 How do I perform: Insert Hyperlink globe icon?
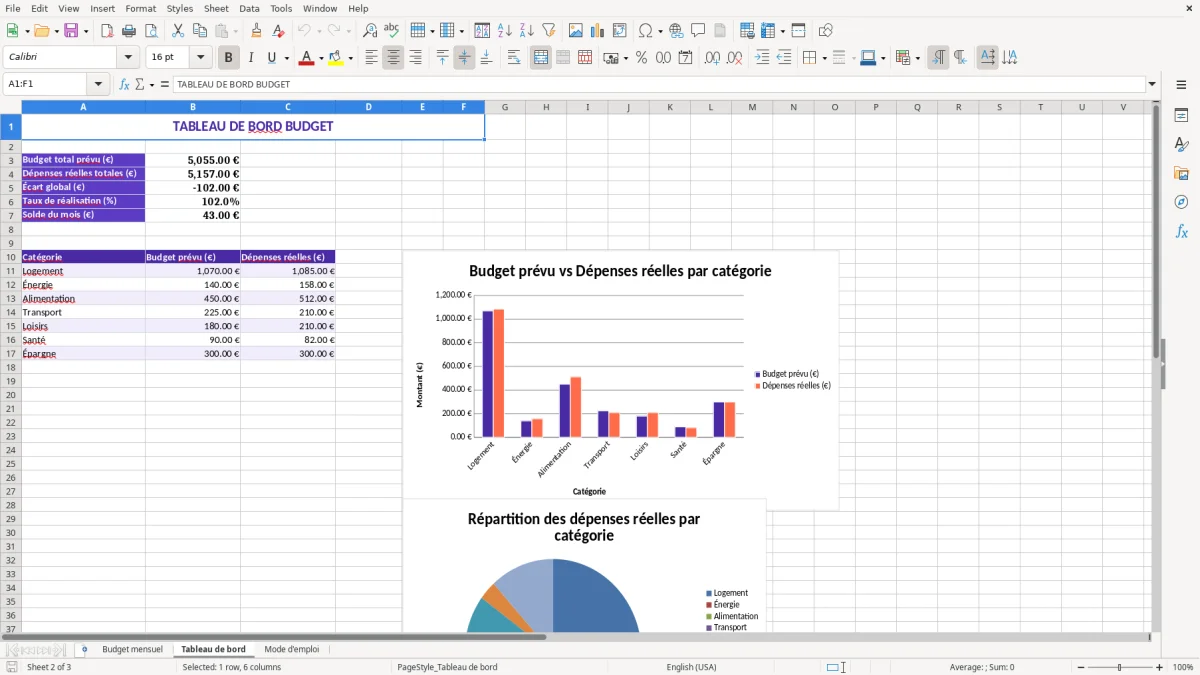(x=676, y=31)
